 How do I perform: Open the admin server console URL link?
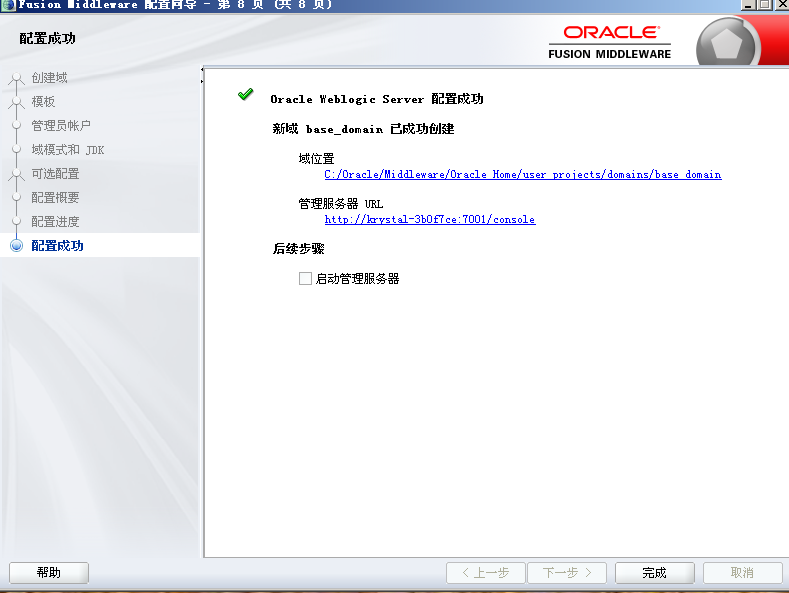(430, 219)
